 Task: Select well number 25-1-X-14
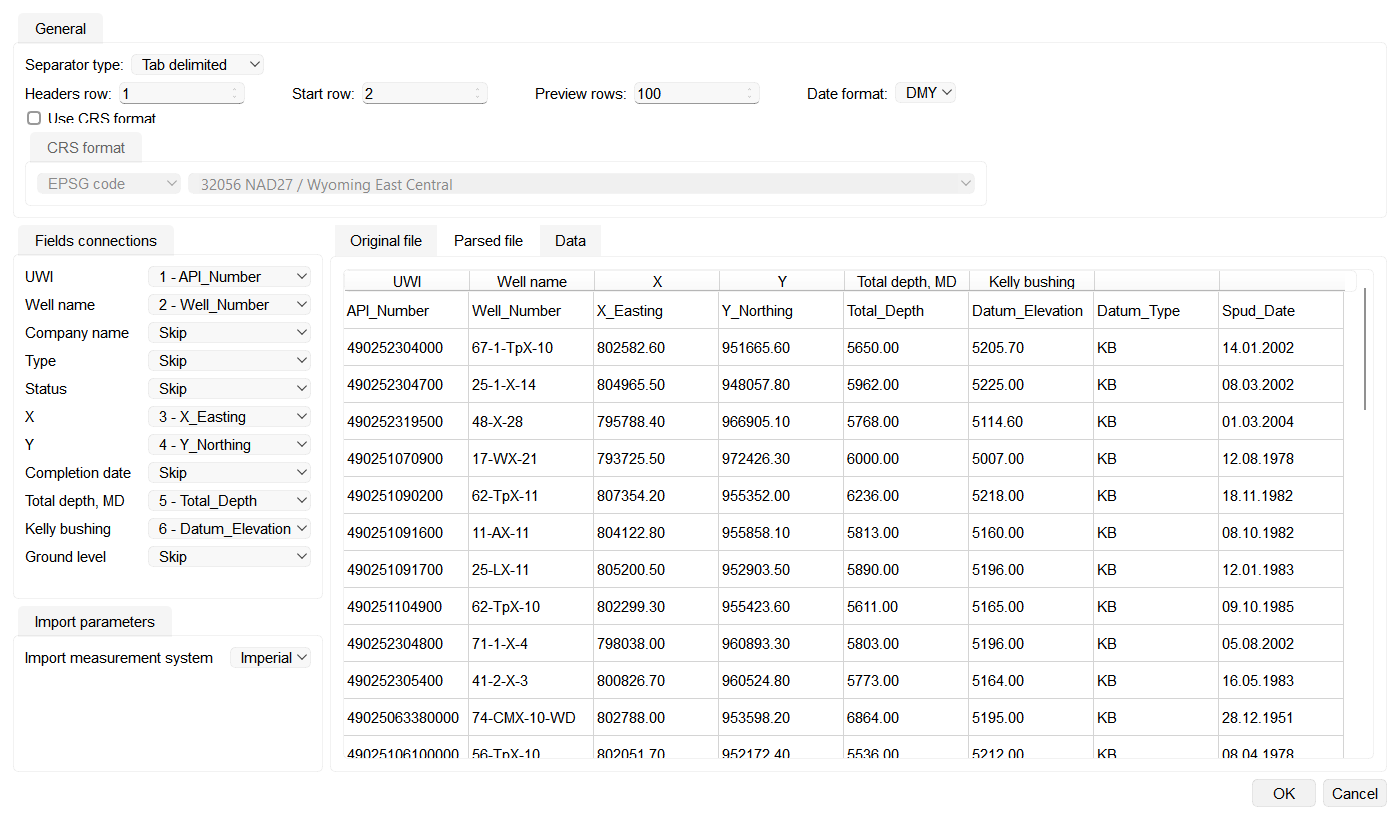click(x=531, y=384)
